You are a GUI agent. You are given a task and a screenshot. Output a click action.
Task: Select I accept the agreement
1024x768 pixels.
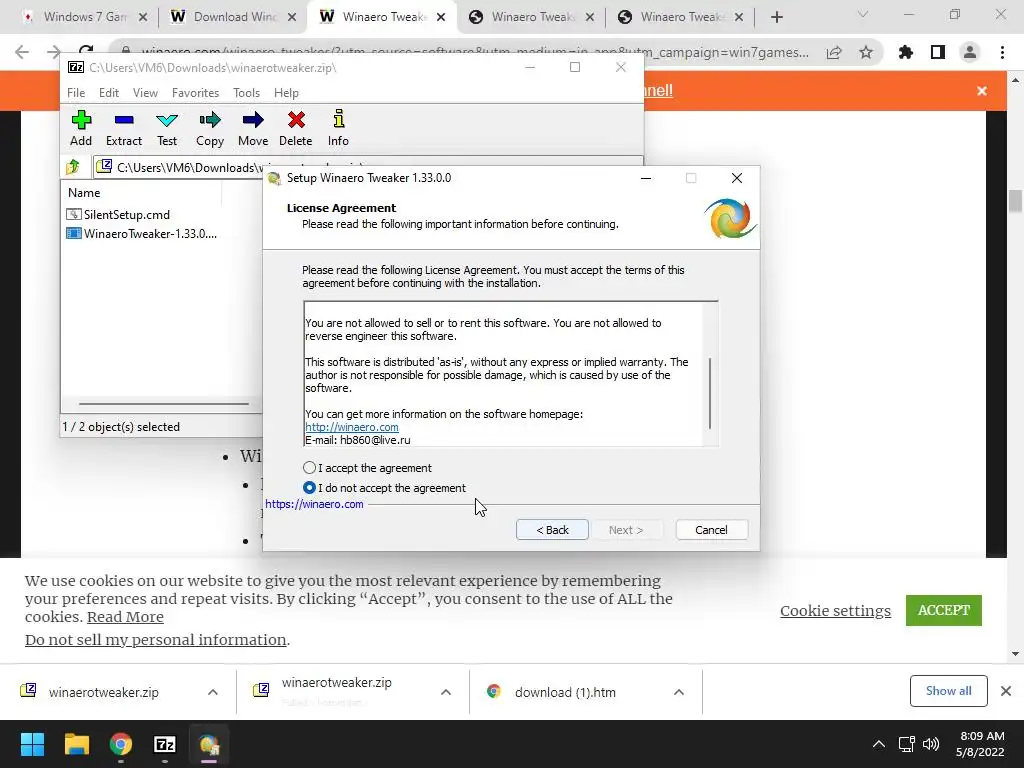tap(367, 468)
